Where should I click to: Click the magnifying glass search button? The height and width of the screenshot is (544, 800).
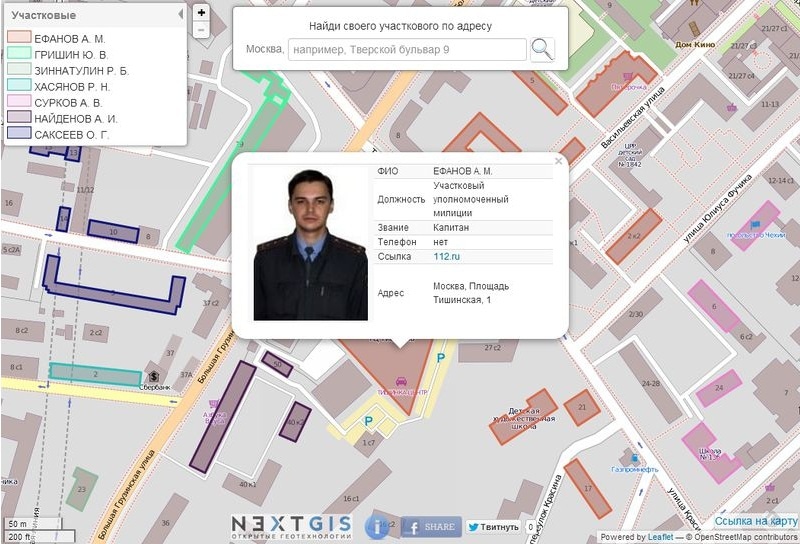click(541, 49)
